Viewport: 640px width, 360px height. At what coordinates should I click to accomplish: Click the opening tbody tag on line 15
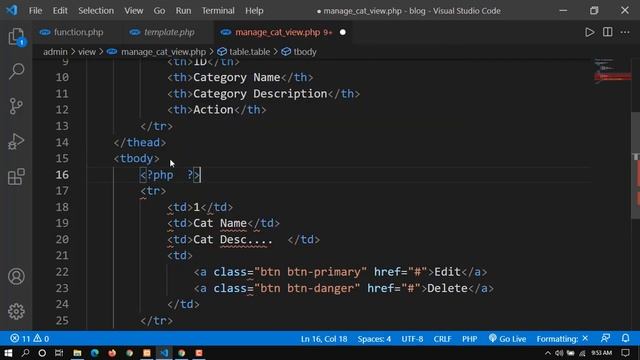coord(136,158)
